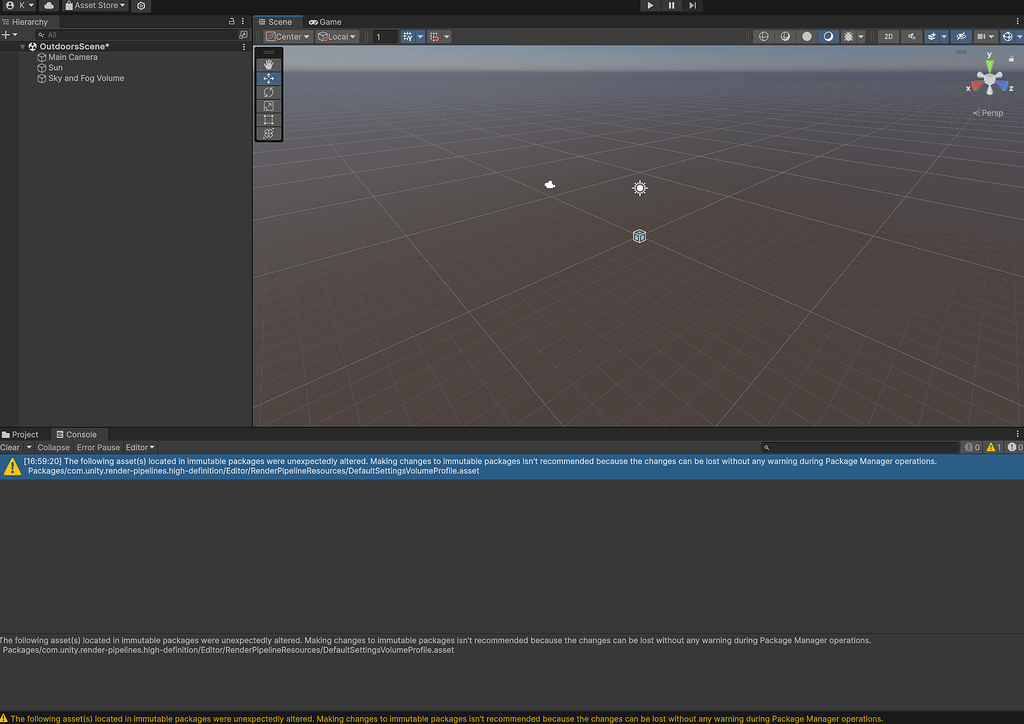Select the Rotate tool
This screenshot has height=724, width=1024.
coord(268,92)
